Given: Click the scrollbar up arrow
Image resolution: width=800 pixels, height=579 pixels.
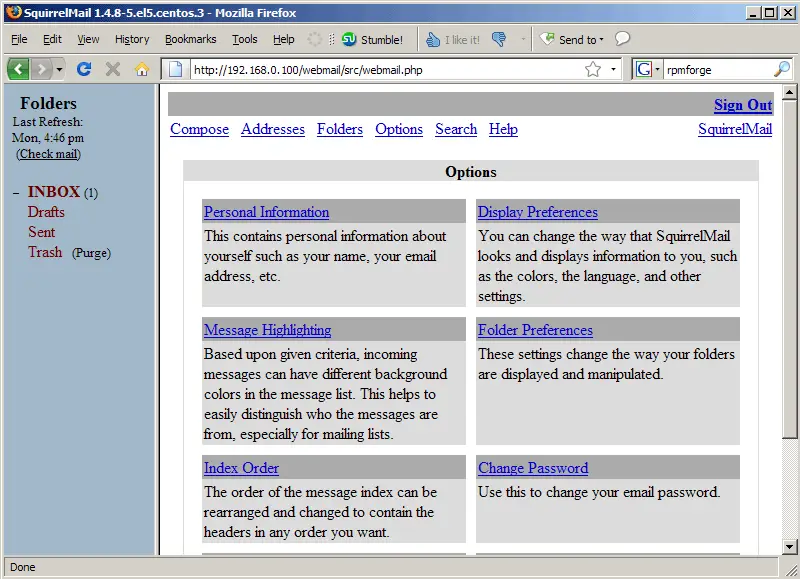Looking at the screenshot, I should point(789,92).
